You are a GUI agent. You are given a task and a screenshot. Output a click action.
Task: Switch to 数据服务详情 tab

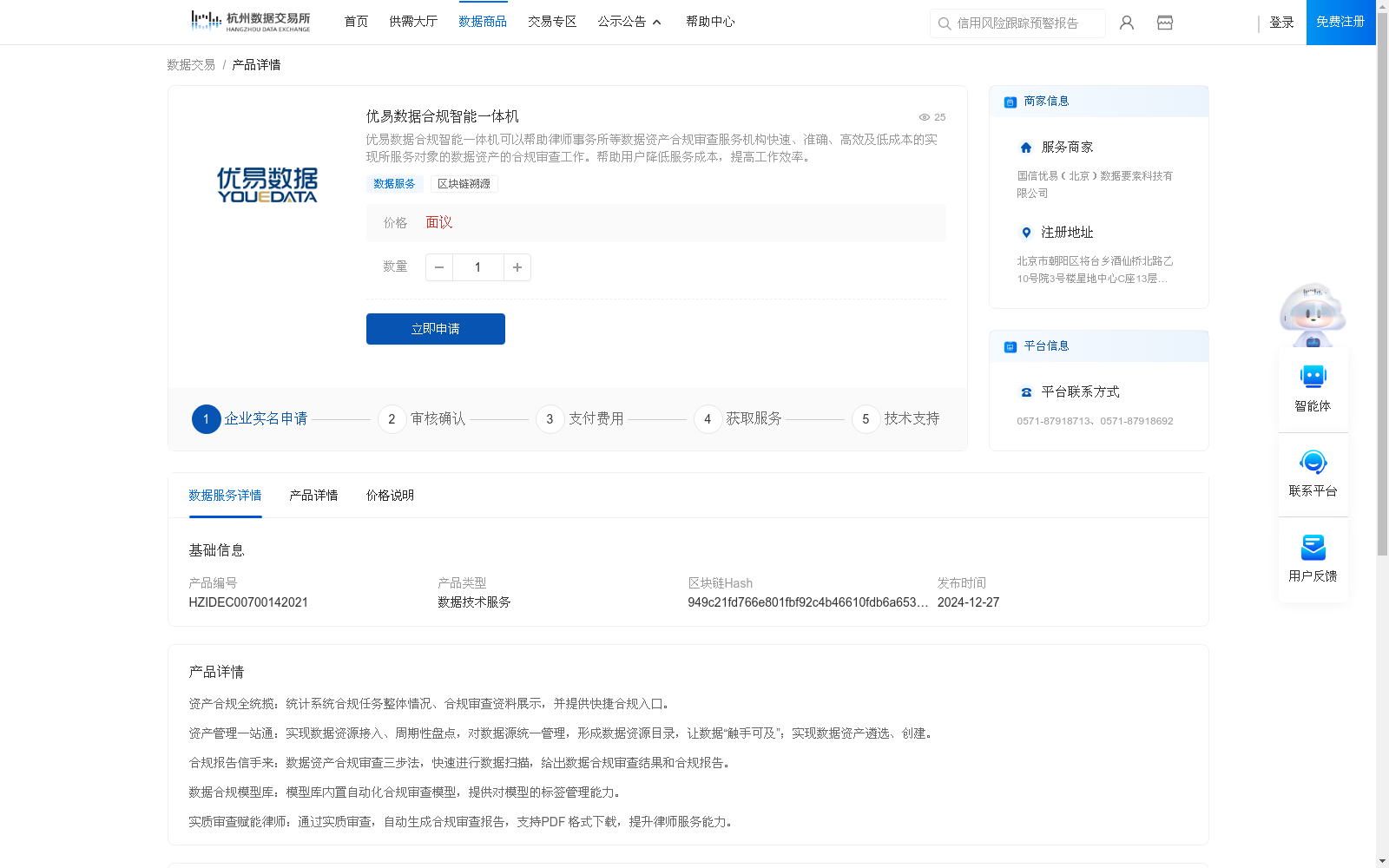coord(225,496)
